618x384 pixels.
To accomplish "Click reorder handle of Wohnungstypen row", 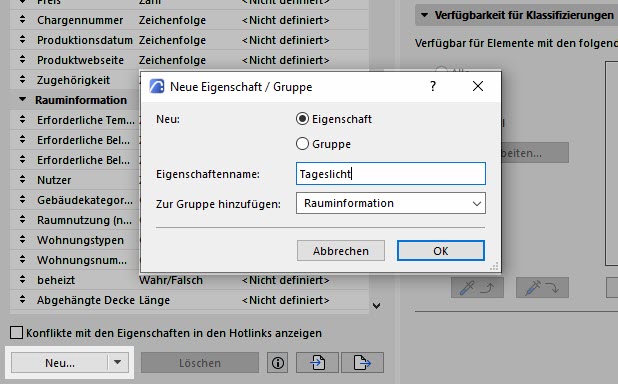I will click(x=22, y=239).
